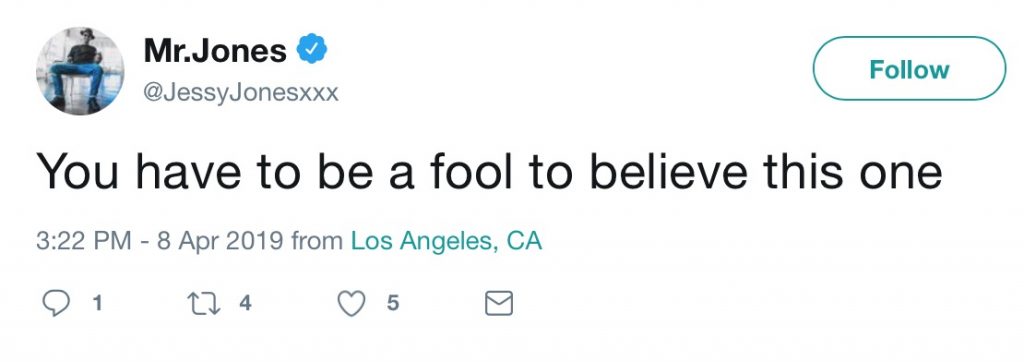The height and width of the screenshot is (362, 1024).
Task: Open the Mr.Jones display name link
Action: click(215, 50)
